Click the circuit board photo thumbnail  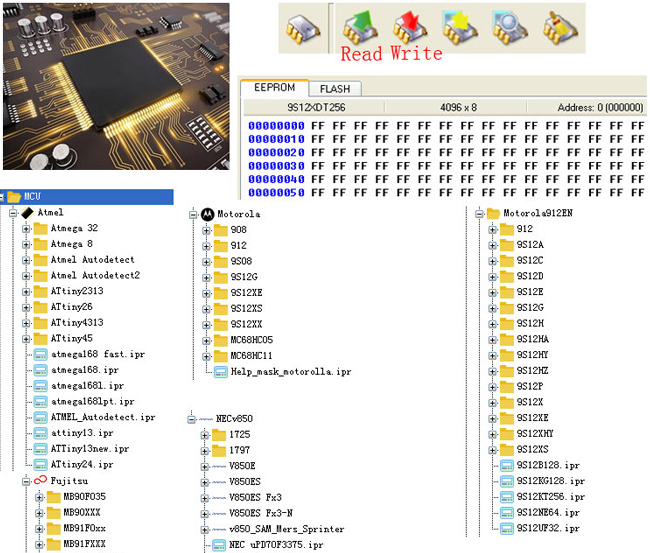pyautogui.click(x=116, y=87)
